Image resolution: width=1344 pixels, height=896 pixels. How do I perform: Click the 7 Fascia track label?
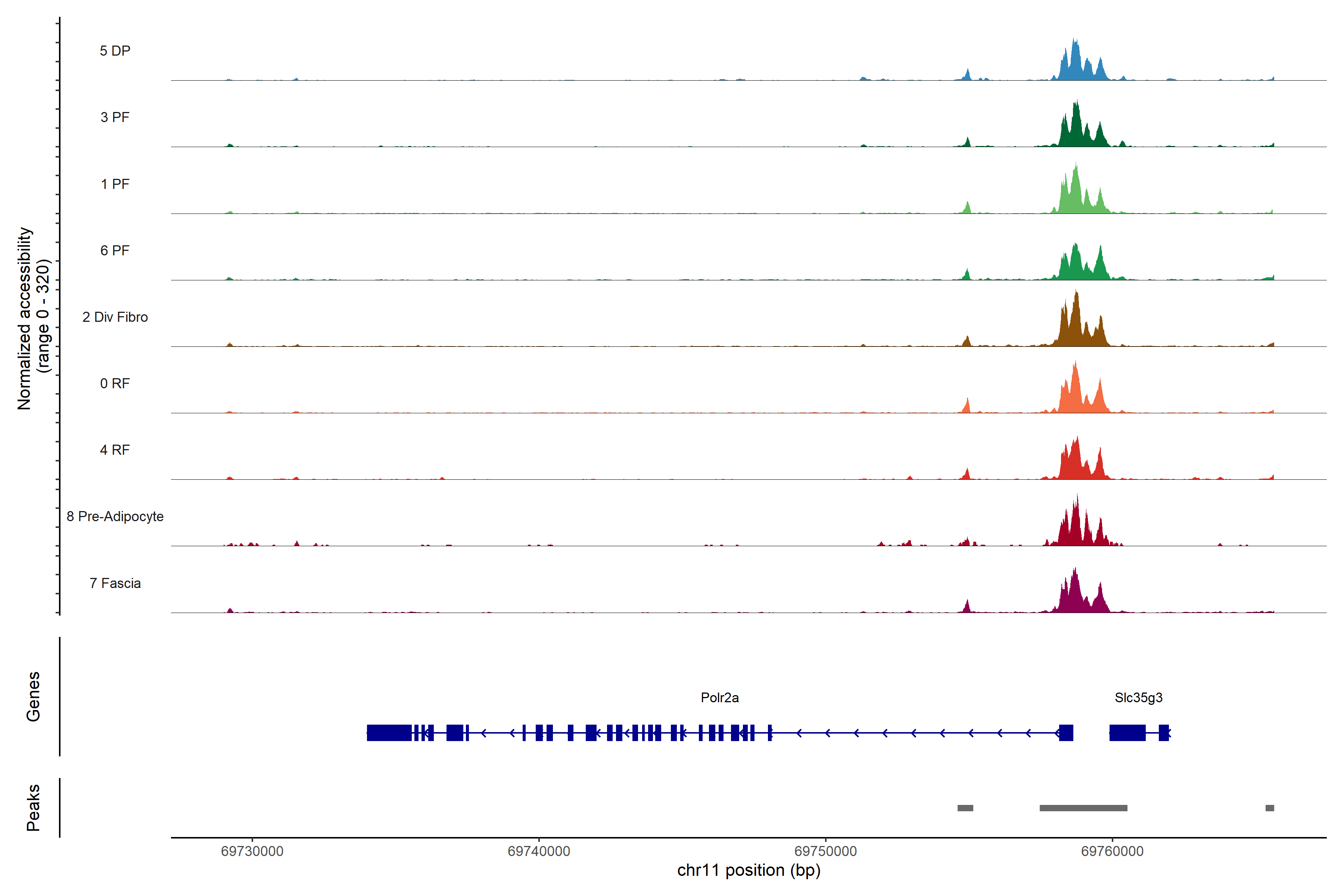(115, 583)
